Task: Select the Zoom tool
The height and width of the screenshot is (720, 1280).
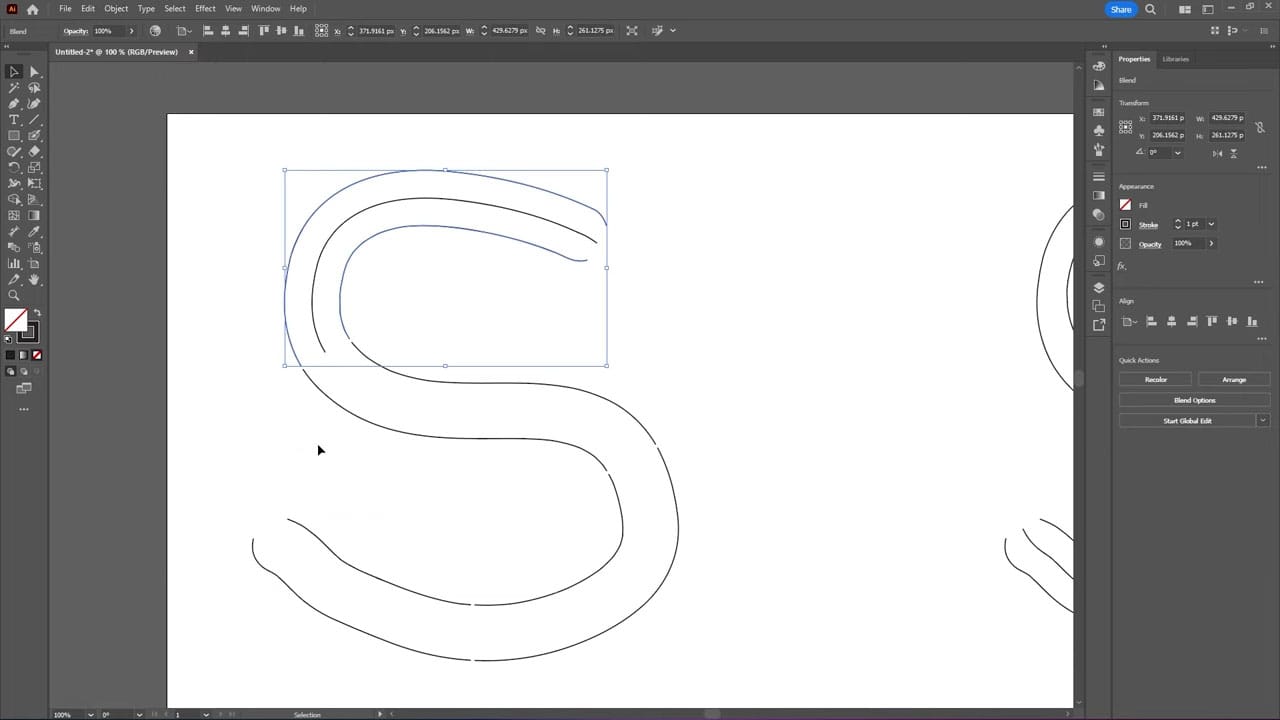Action: tap(14, 296)
